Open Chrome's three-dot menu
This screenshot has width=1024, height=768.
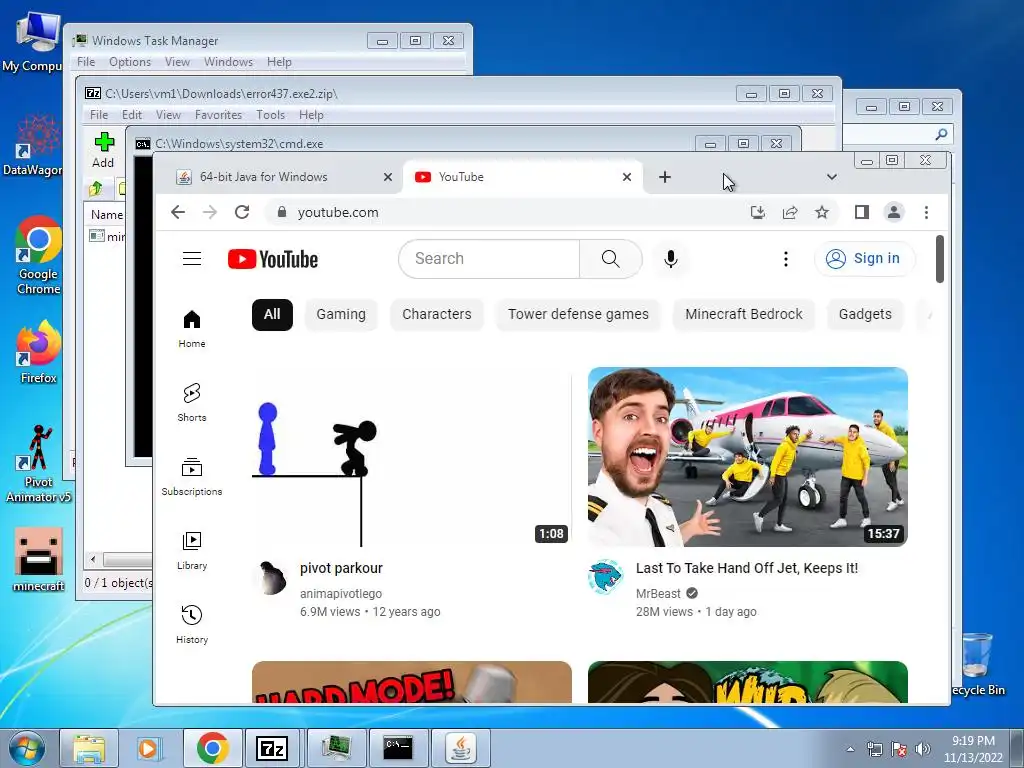pos(926,212)
